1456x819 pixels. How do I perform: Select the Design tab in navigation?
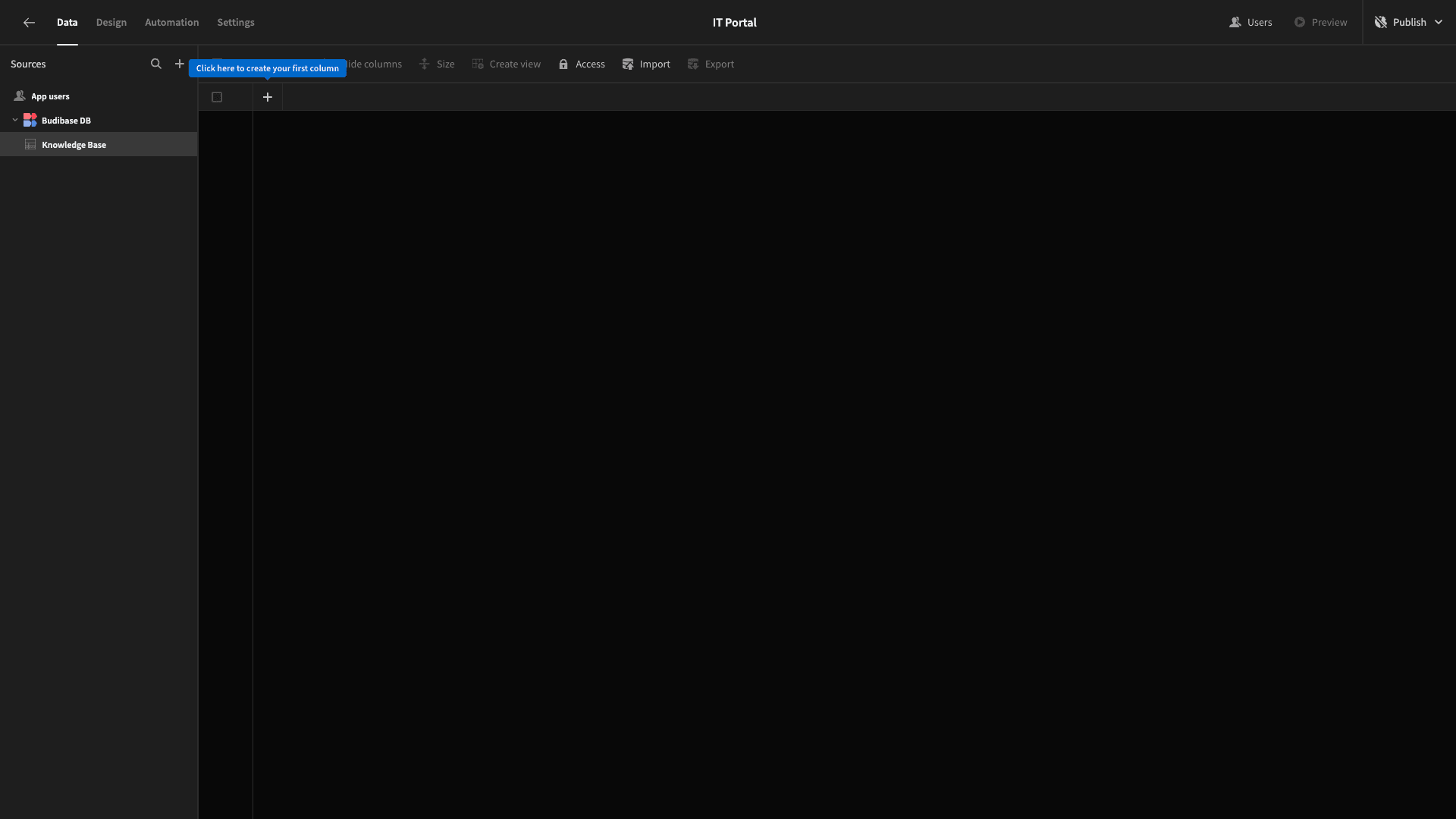point(111,22)
